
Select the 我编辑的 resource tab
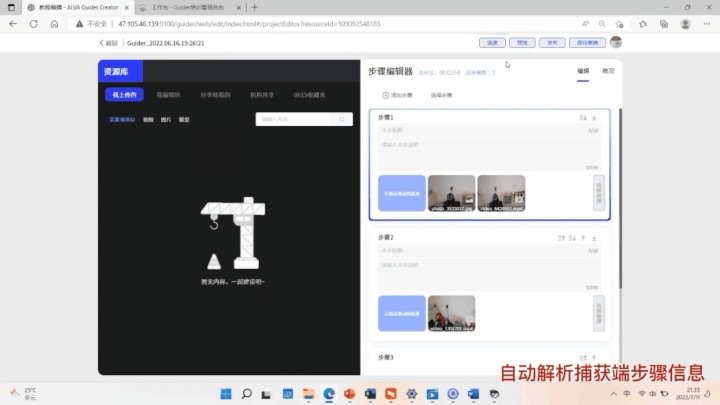(168, 95)
